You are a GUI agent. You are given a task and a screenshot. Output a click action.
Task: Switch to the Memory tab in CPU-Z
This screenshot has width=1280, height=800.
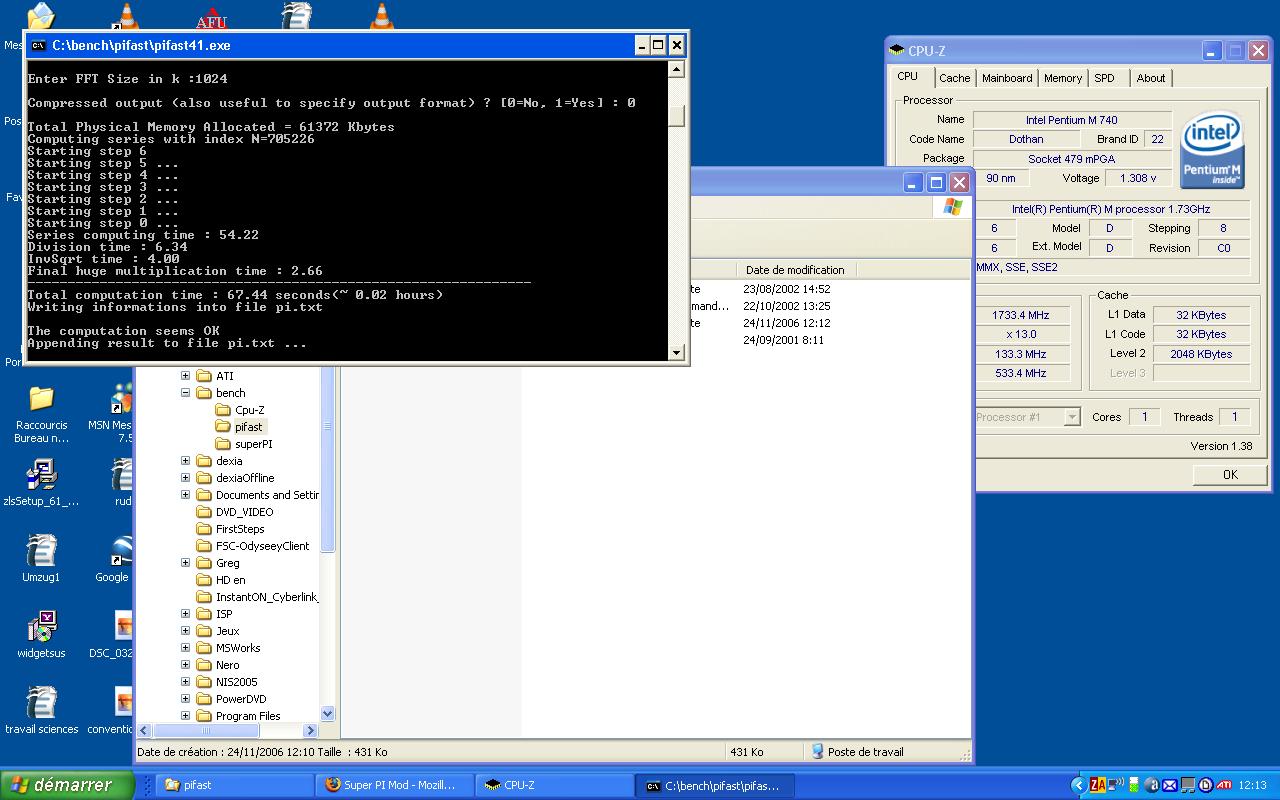click(x=1062, y=78)
